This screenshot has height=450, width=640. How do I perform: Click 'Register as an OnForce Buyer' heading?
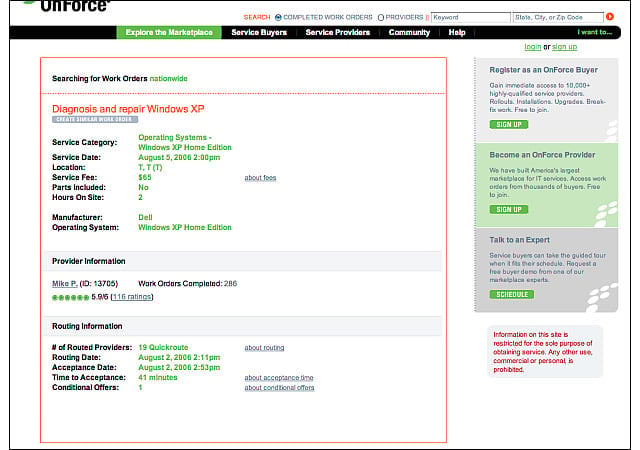(x=543, y=70)
